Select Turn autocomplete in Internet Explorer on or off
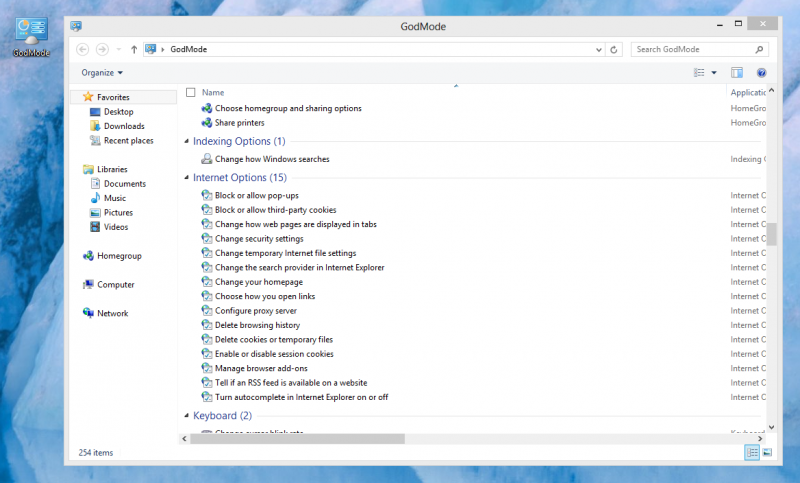800x483 pixels. click(x=302, y=397)
